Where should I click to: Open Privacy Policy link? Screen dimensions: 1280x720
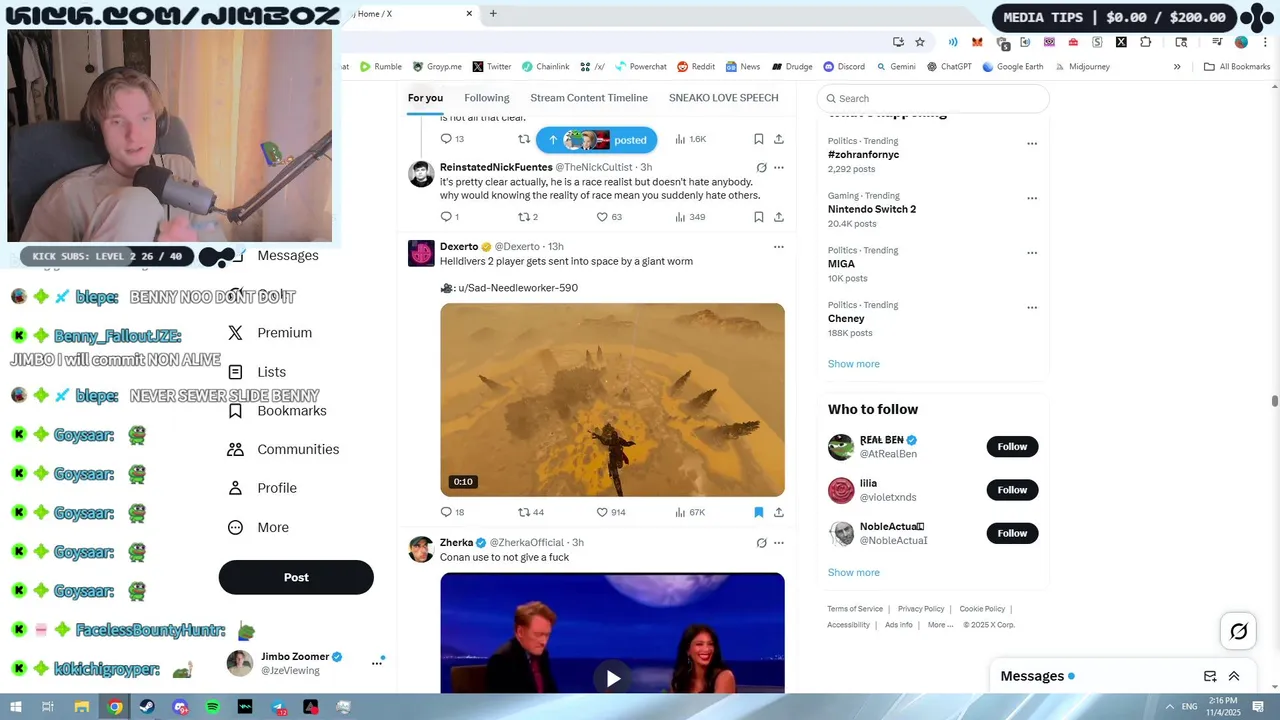pos(921,609)
